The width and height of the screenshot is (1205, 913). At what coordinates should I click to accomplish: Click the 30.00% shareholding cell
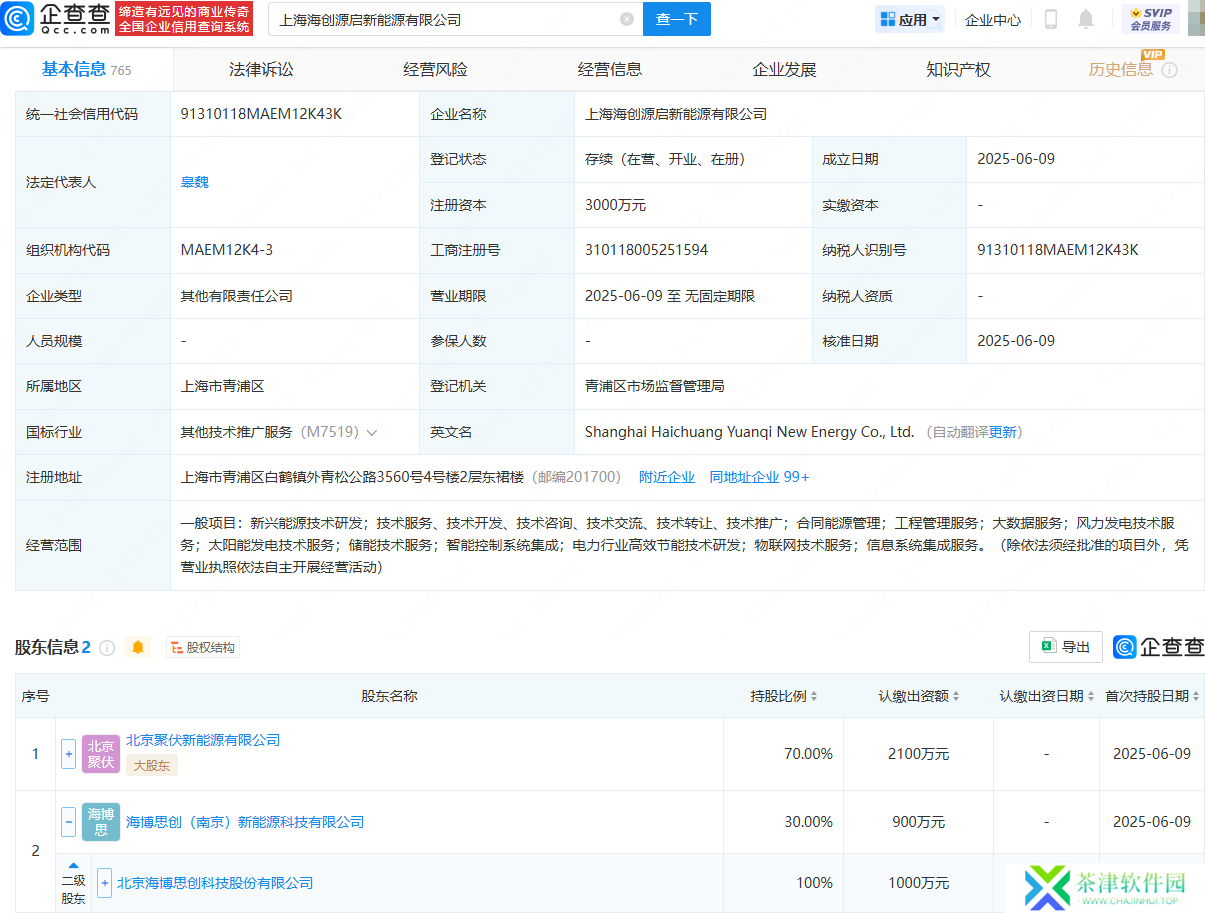(808, 822)
